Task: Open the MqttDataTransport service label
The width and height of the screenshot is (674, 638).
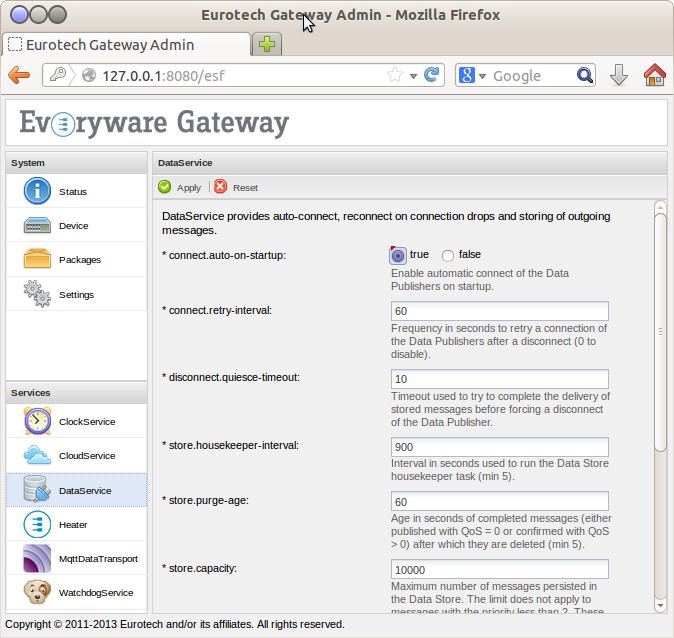Action: pyautogui.click(x=98, y=558)
